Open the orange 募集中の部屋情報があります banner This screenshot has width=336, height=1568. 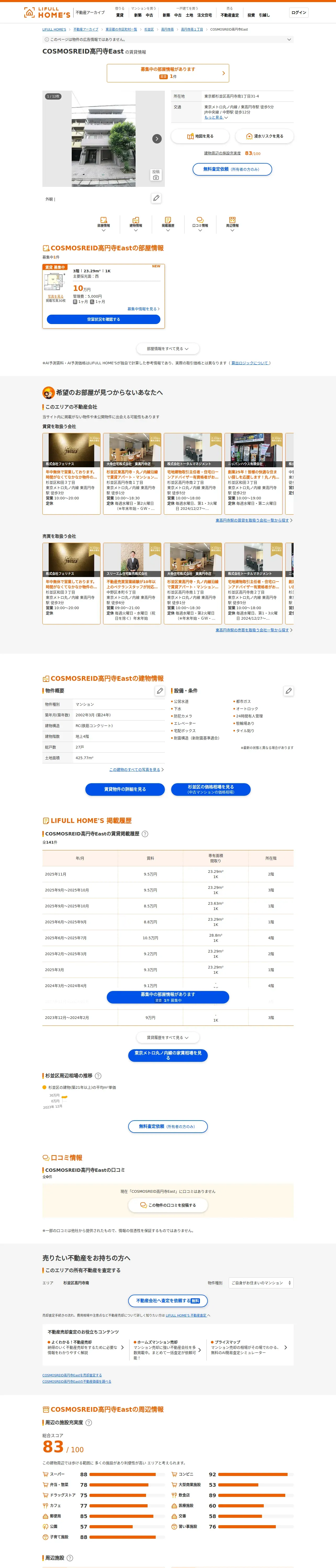click(168, 73)
